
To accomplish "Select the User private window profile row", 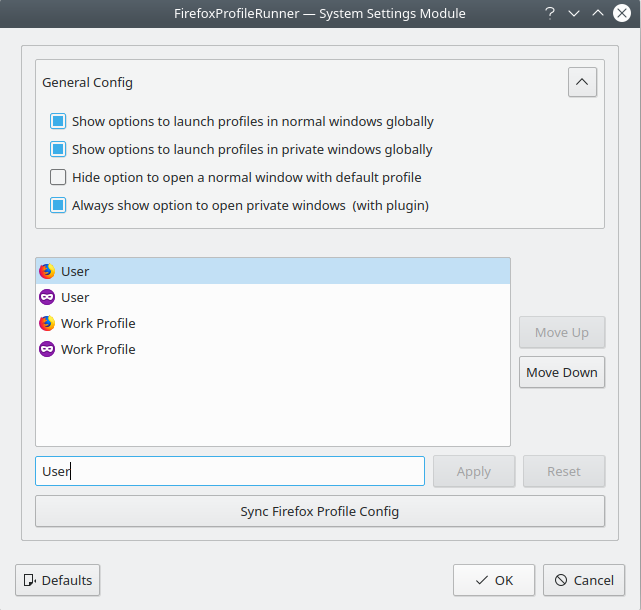I will pyautogui.click(x=273, y=297).
